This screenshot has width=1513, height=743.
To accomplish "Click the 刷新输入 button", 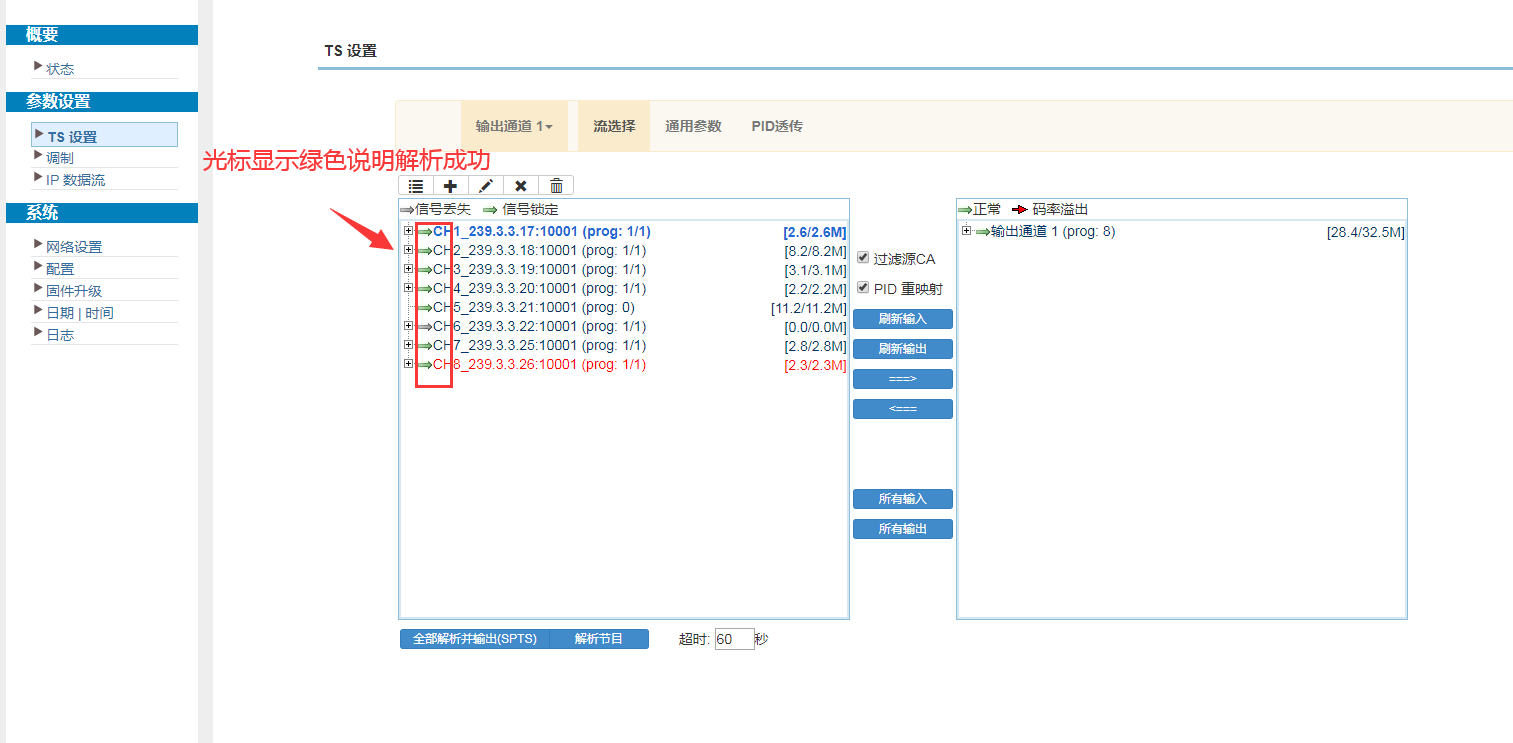I will tap(902, 319).
